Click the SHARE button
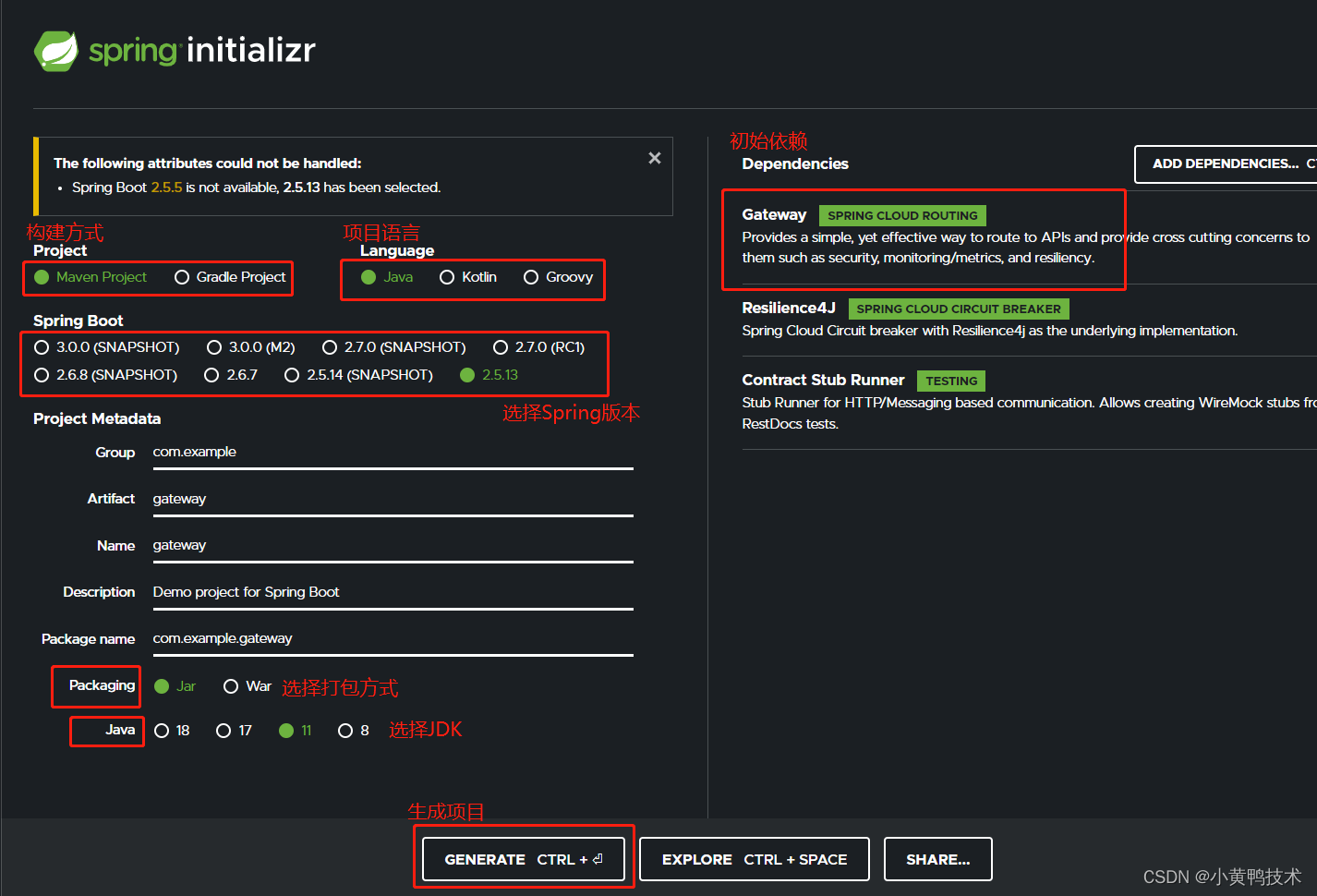1317x896 pixels. coord(937,859)
